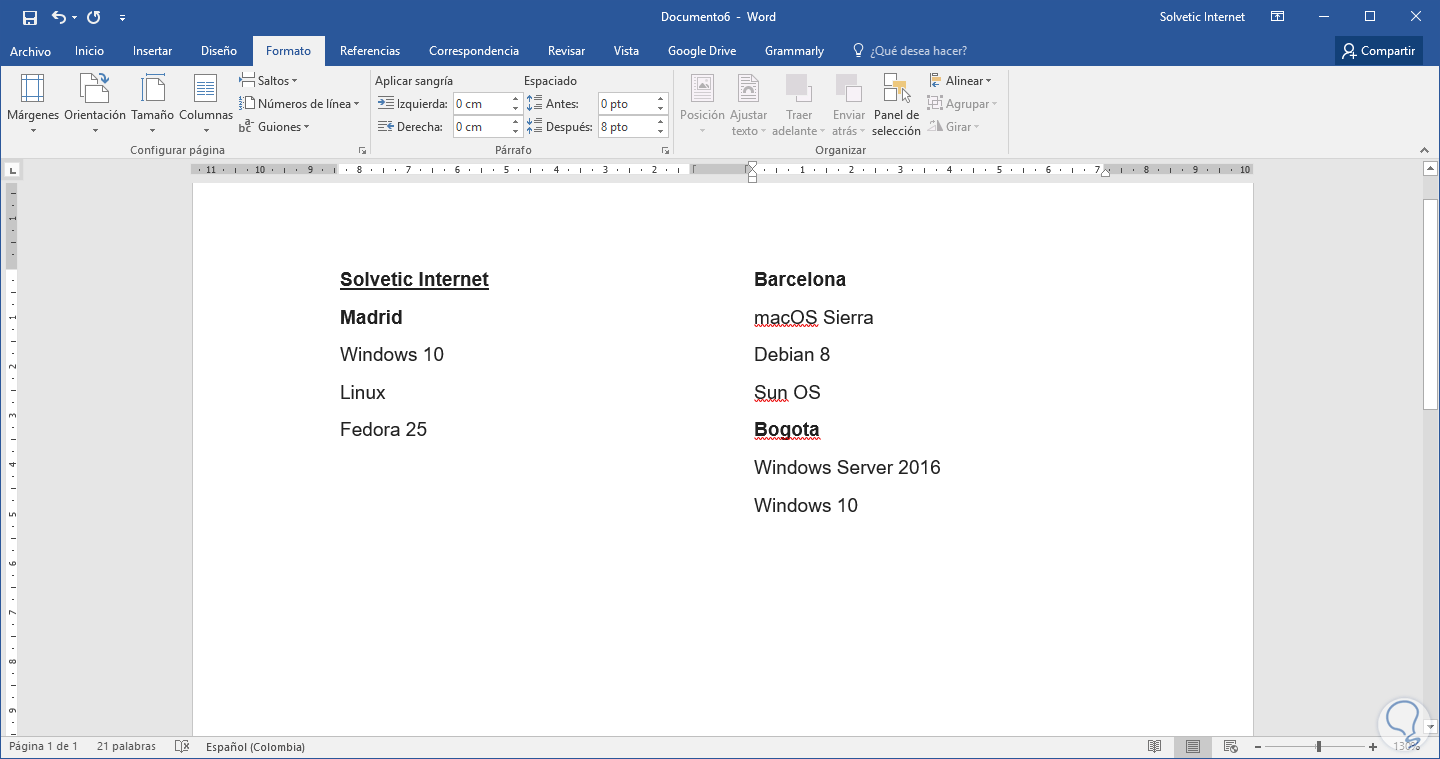Viewport: 1440px width, 759px height.
Task: Open the Archivo menu
Action: [30, 51]
